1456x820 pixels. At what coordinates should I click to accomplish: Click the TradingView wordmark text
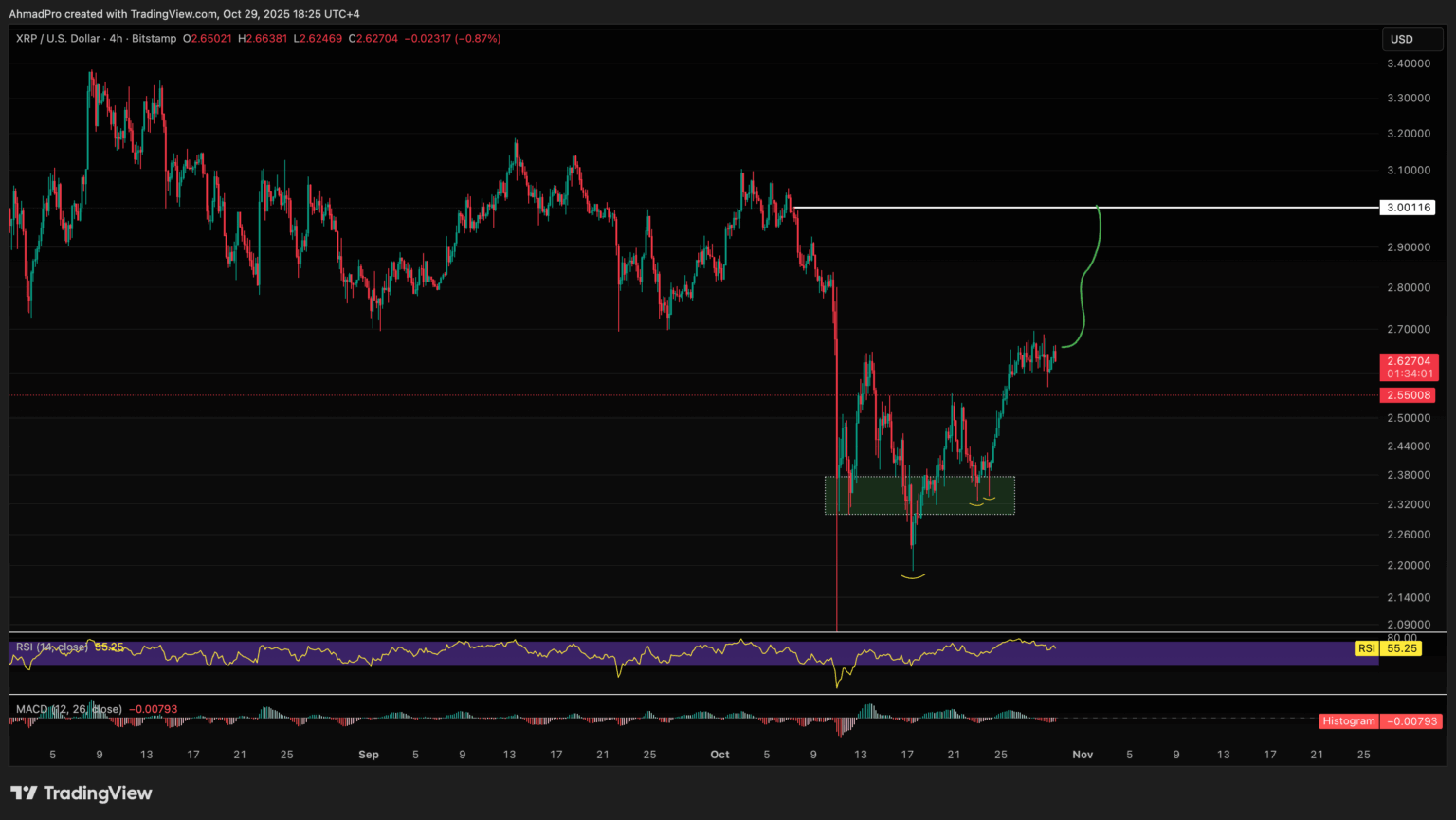click(98, 793)
